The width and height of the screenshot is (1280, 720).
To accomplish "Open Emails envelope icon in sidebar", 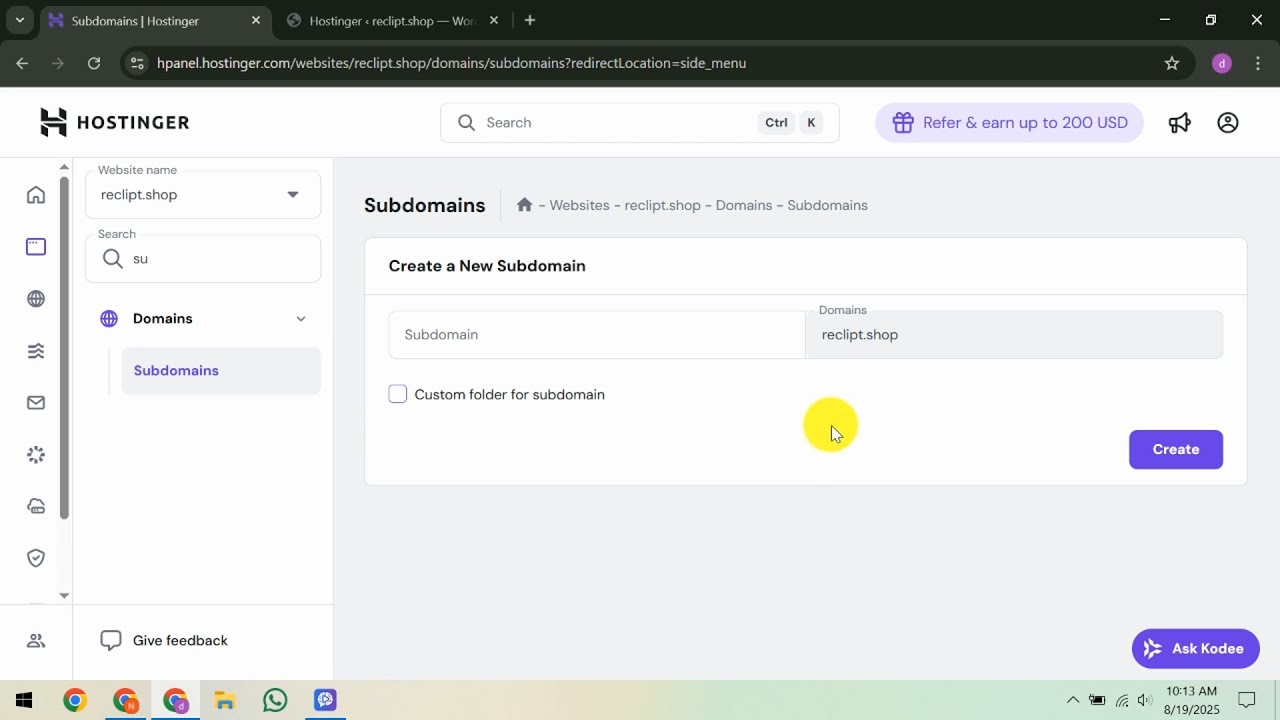I will click(36, 403).
